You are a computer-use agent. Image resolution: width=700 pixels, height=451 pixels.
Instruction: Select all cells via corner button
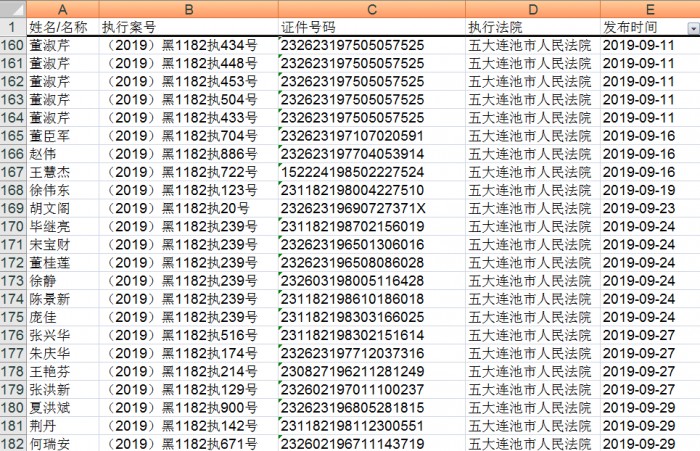click(x=13, y=9)
